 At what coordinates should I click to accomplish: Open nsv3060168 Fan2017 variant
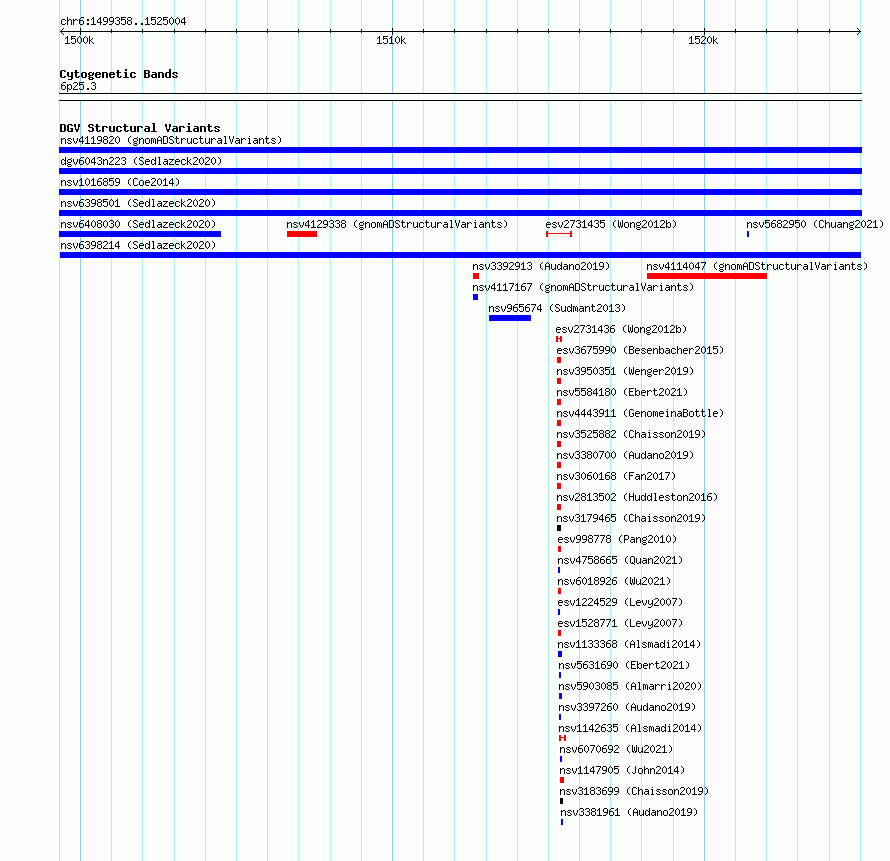(616, 476)
